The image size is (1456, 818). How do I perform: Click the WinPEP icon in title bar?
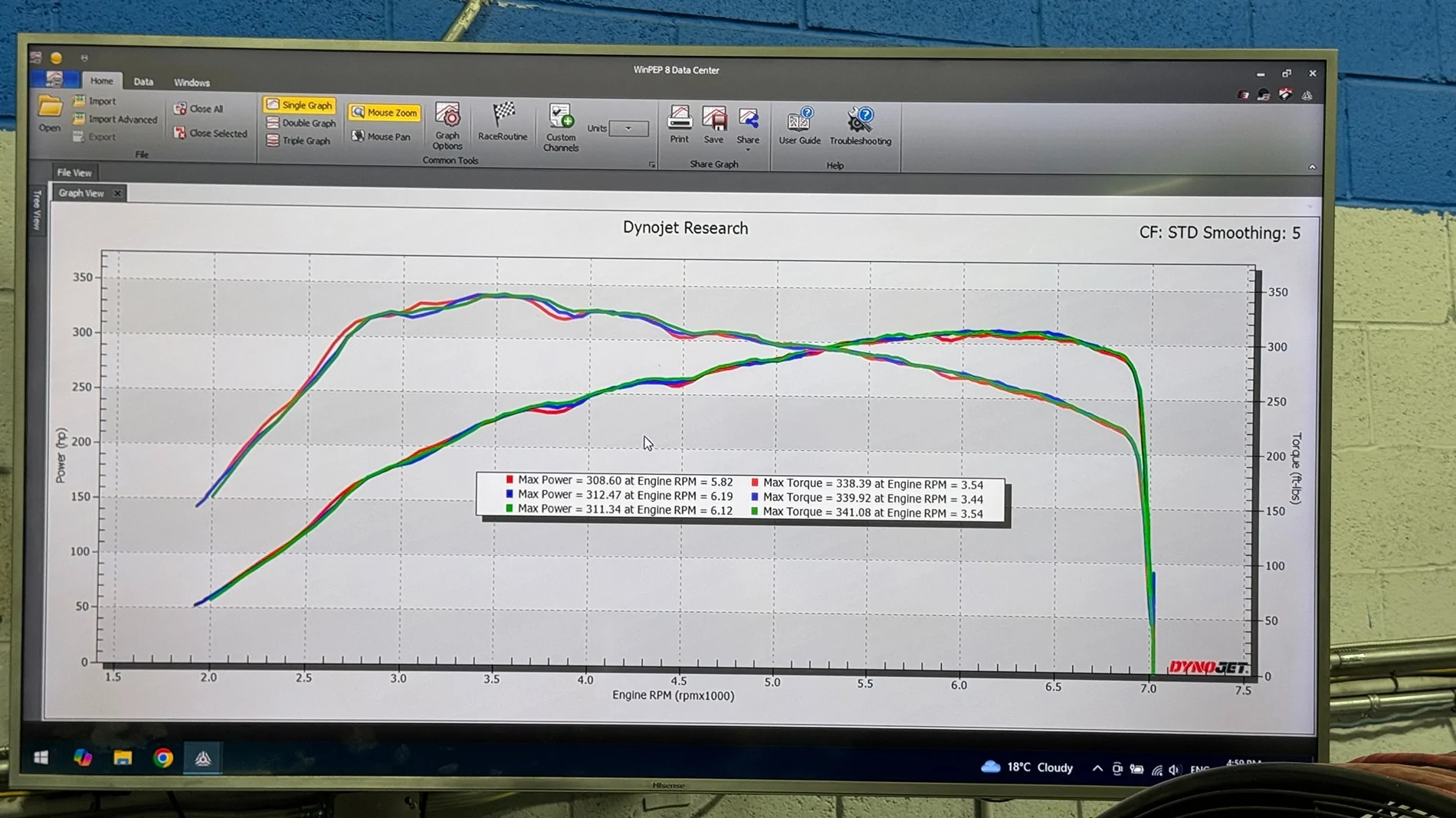(35, 57)
